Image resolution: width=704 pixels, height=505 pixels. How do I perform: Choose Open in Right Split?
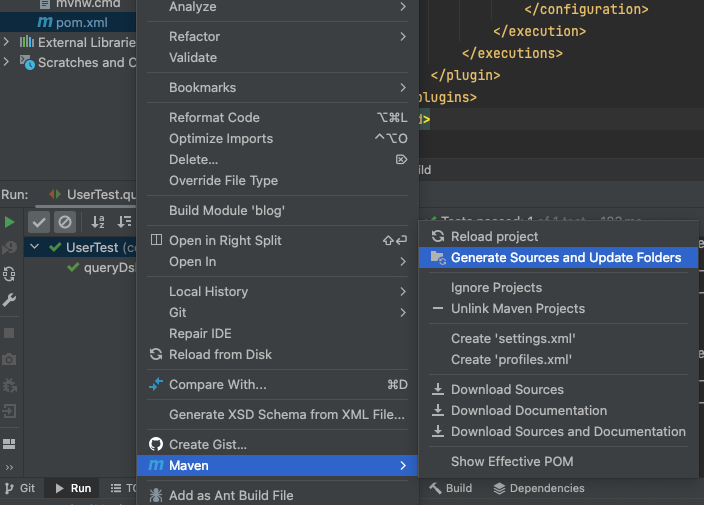(277, 241)
